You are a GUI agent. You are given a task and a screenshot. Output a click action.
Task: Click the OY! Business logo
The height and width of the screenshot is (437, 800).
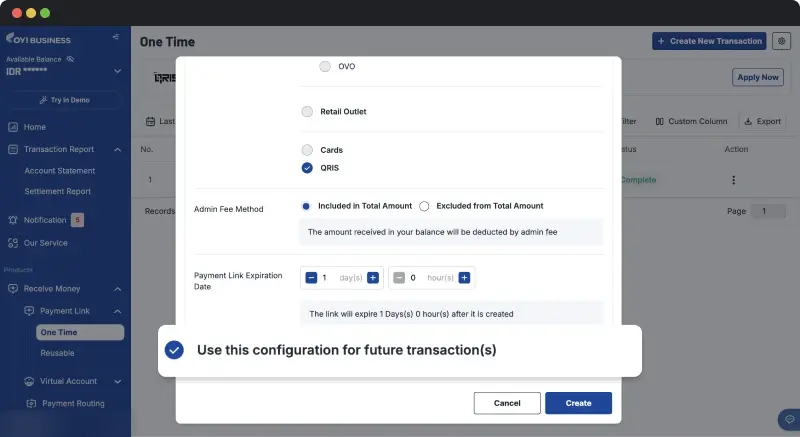38,39
